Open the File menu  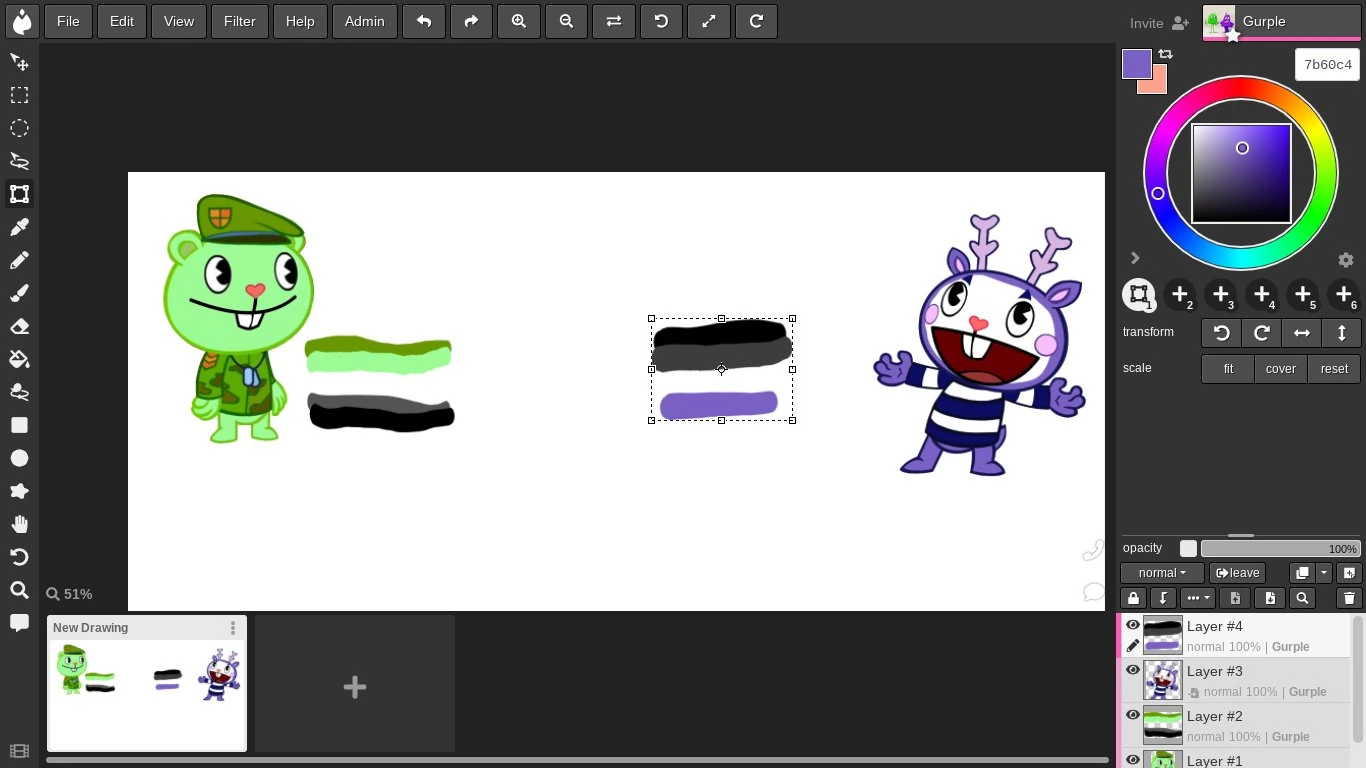68,21
